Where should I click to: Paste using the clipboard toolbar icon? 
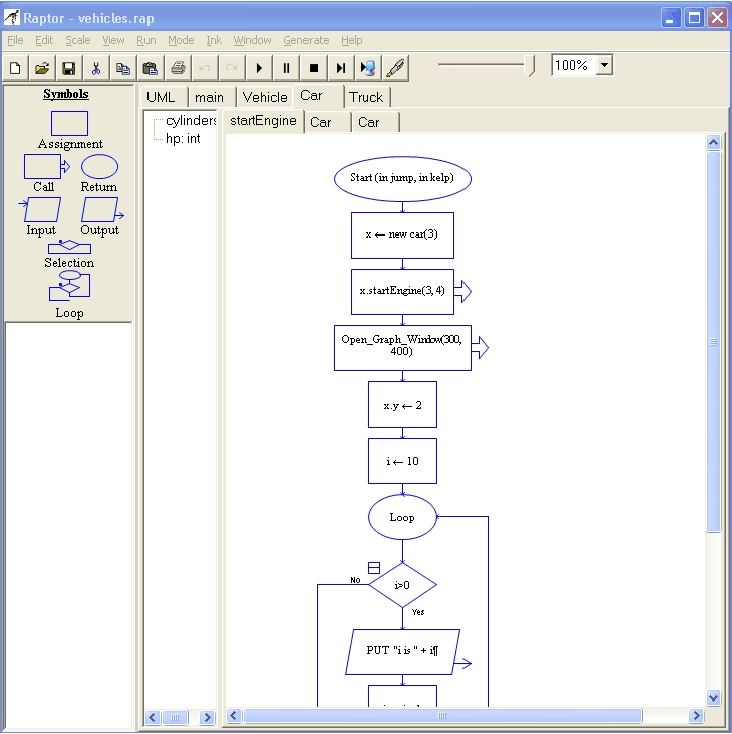(x=150, y=68)
